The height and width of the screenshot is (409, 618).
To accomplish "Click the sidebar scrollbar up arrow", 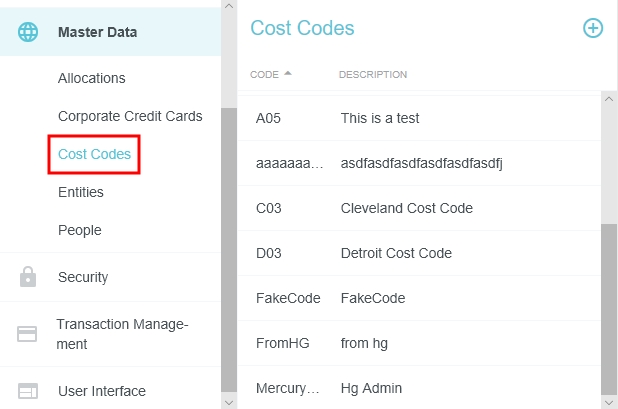I will [229, 7].
